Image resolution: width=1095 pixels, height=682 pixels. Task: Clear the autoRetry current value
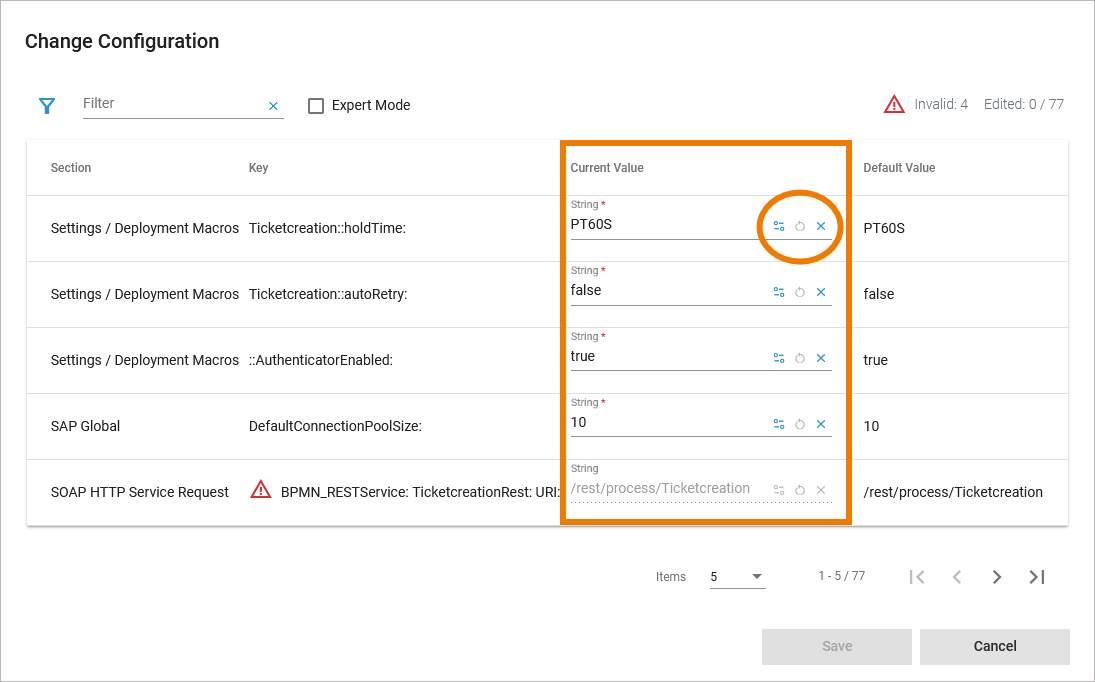pos(821,292)
